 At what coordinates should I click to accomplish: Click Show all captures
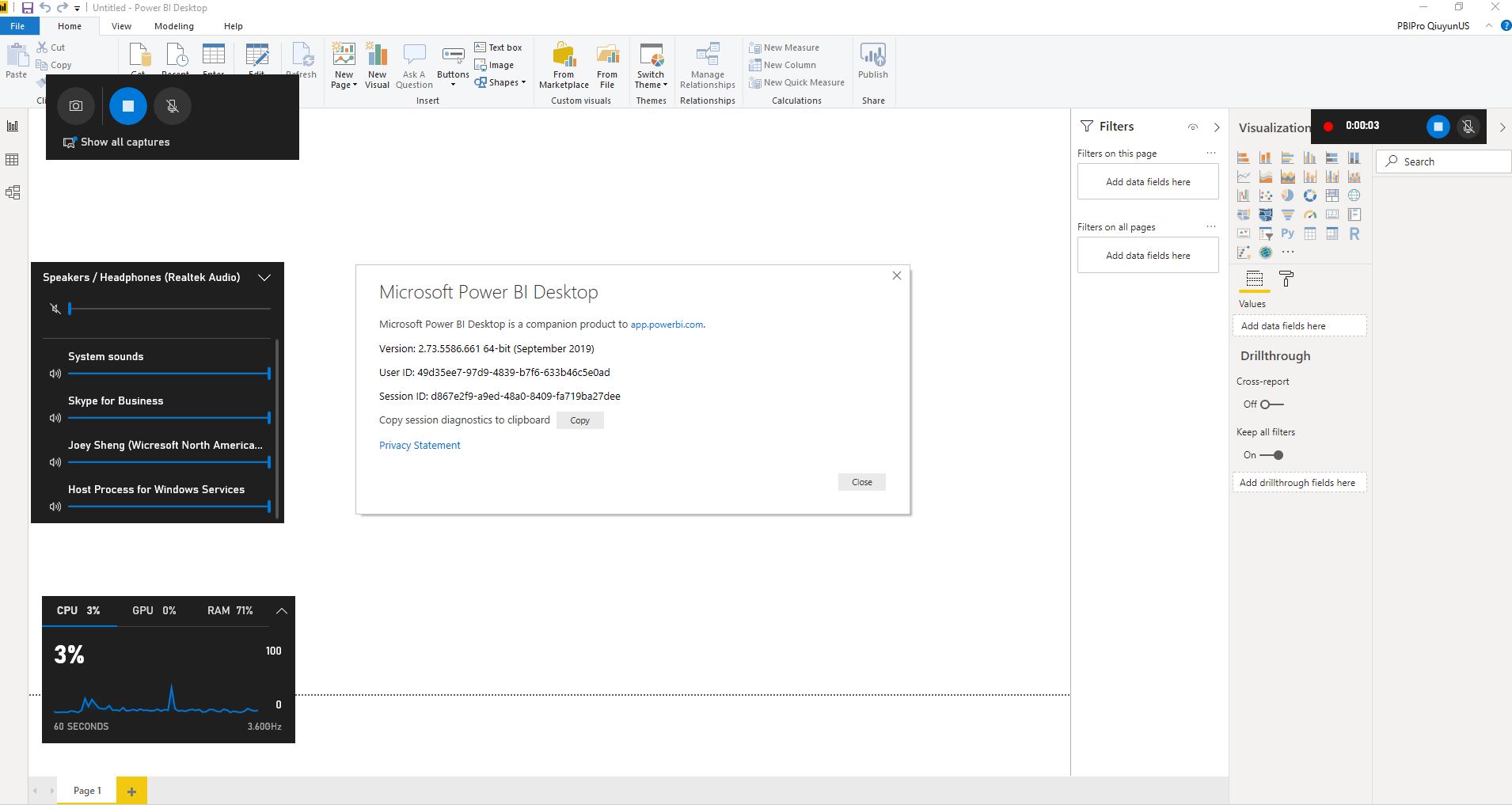click(117, 142)
